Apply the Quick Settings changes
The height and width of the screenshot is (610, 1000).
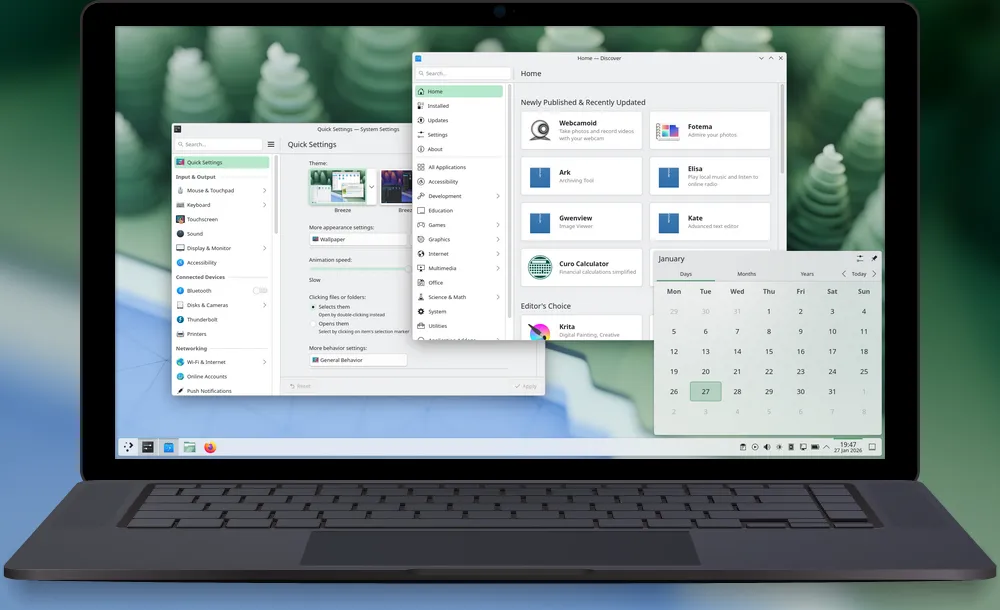point(524,386)
